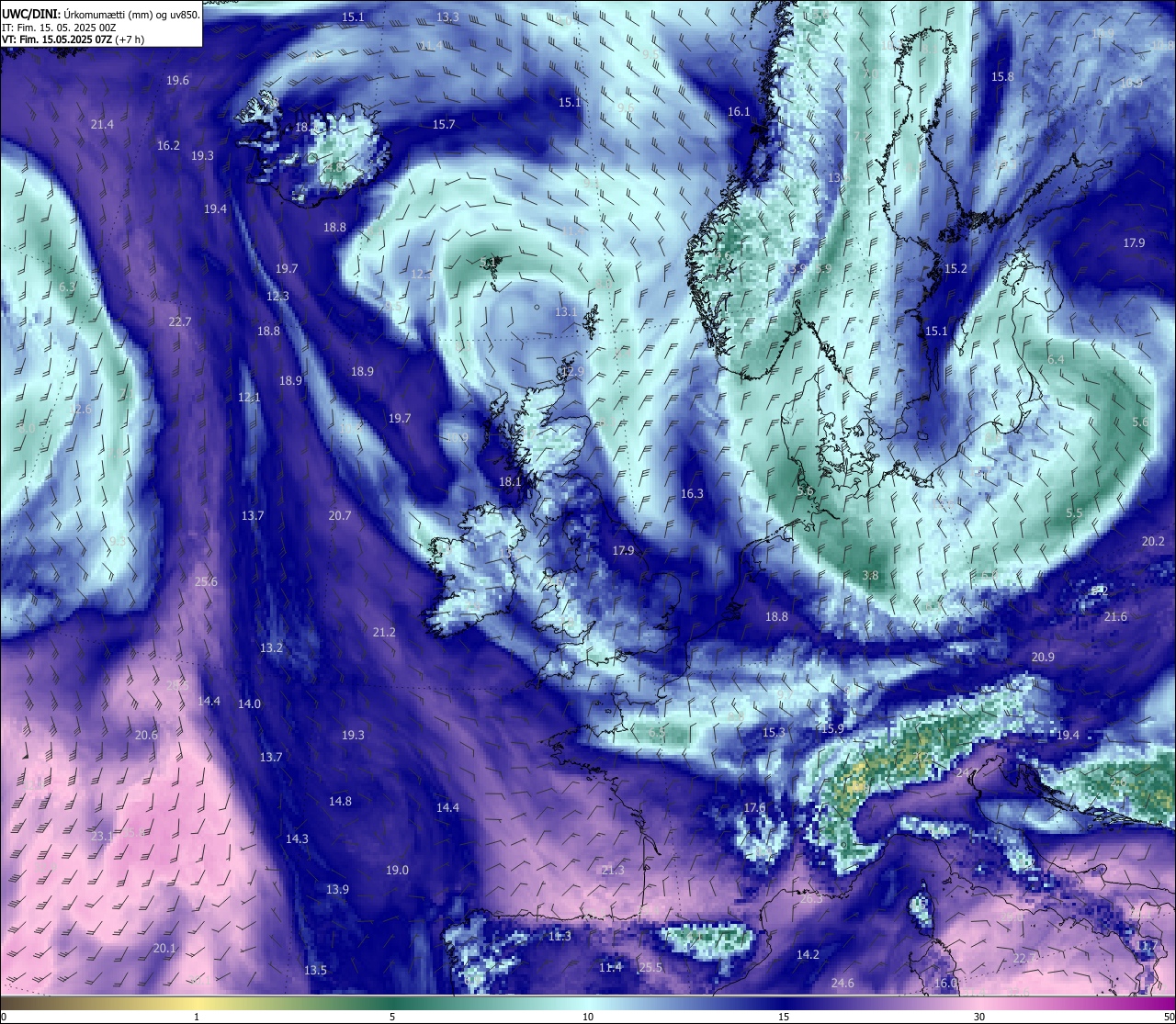Click the 3.8 value over Germany
The image size is (1176, 1024).
[x=870, y=576]
